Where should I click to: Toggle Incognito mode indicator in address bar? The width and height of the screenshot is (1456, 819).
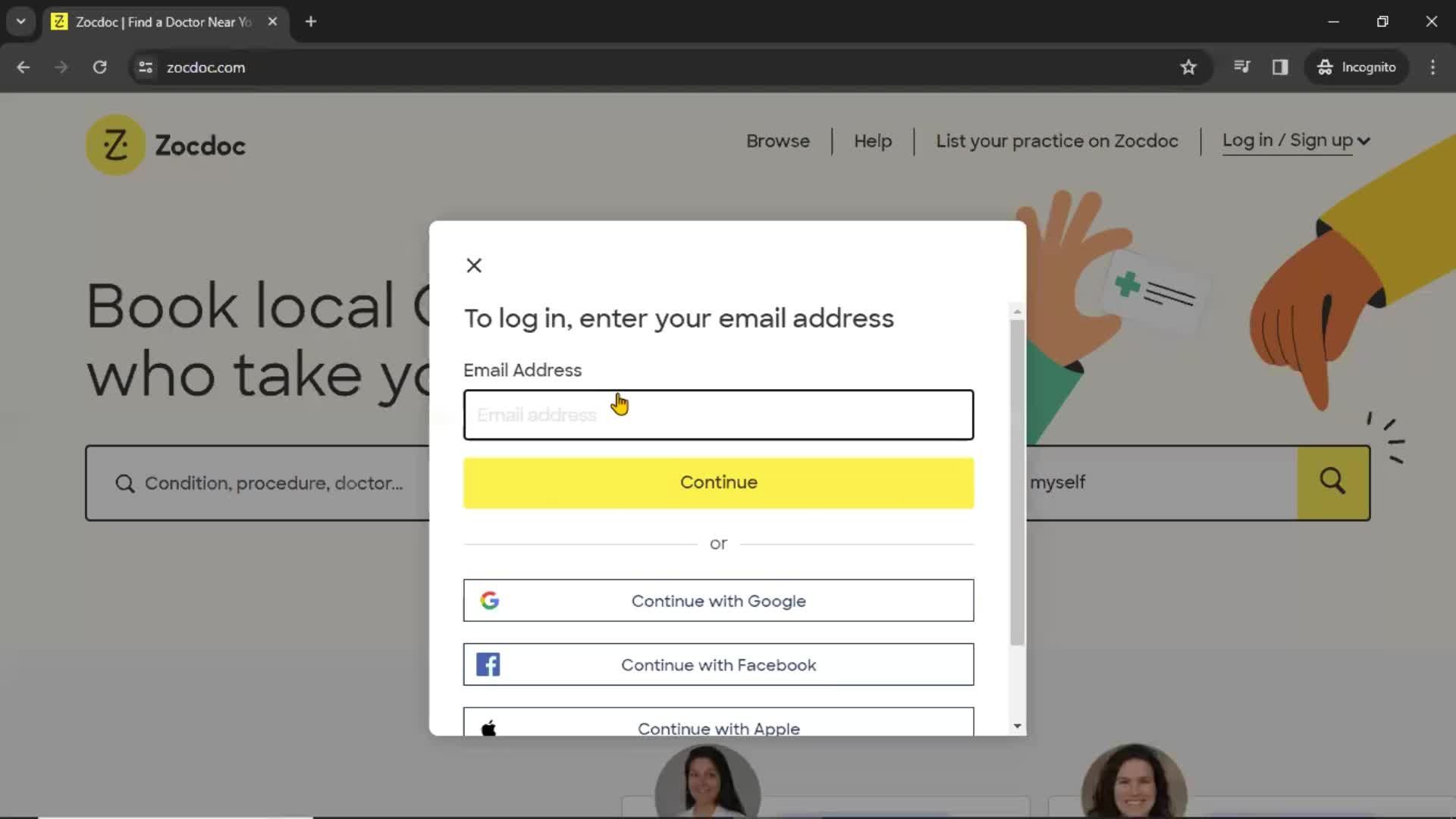(1357, 67)
